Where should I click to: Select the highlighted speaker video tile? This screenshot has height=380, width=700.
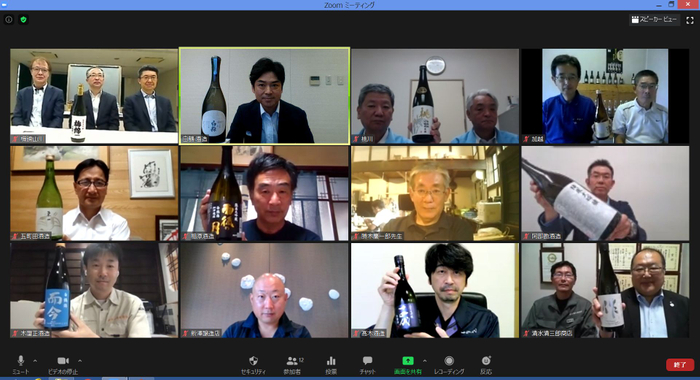[x=265, y=96]
